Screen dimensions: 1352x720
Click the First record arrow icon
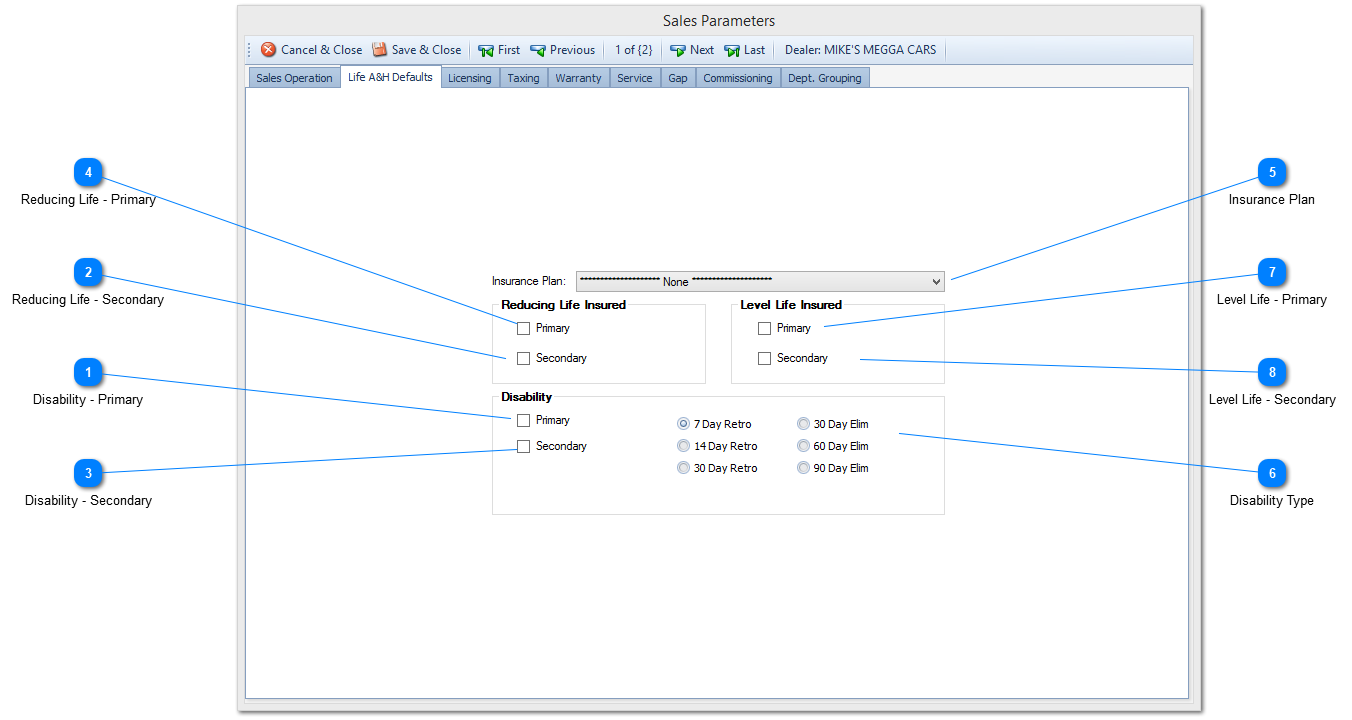[486, 50]
